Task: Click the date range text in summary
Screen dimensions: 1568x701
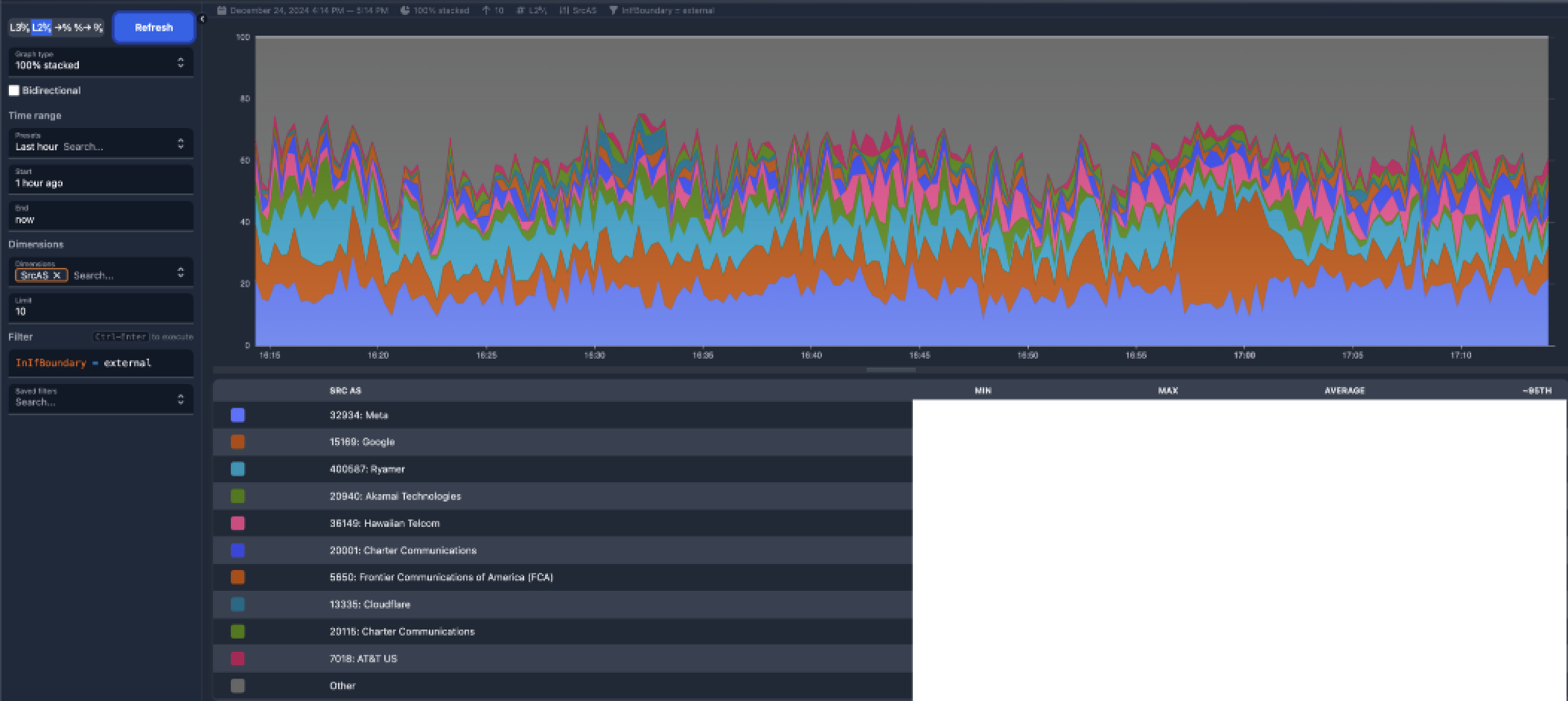Action: point(309,10)
